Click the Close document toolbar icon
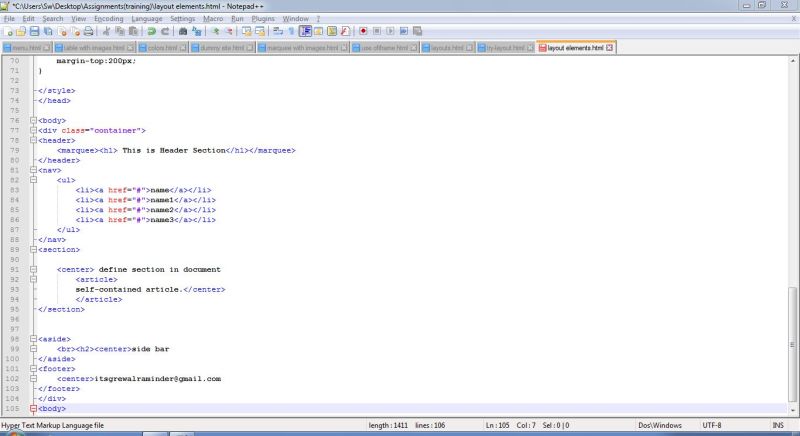This screenshot has width=800, height=436. (x=62, y=32)
